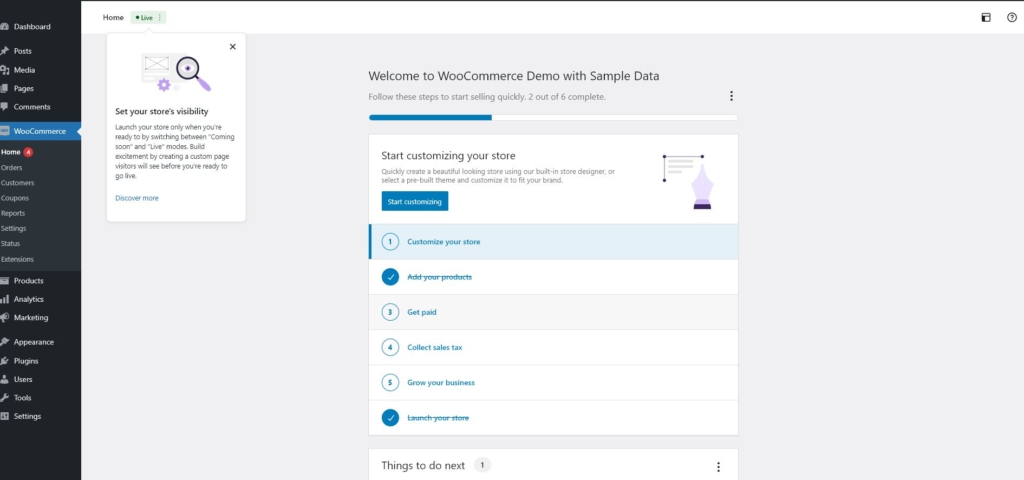Click the step 5 circle icon
This screenshot has width=1024, height=480.
(x=390, y=383)
